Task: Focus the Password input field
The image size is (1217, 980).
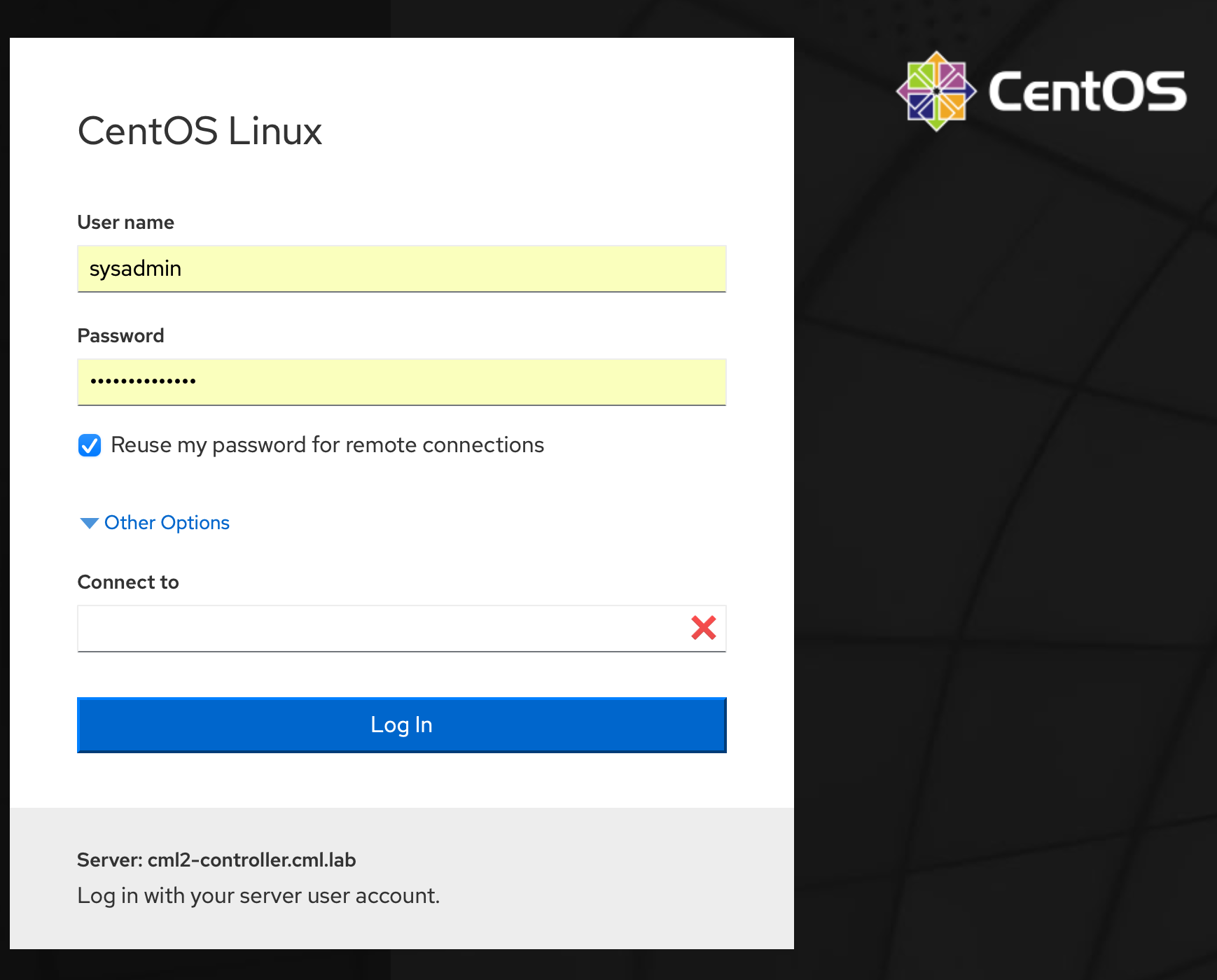Action: pos(402,382)
